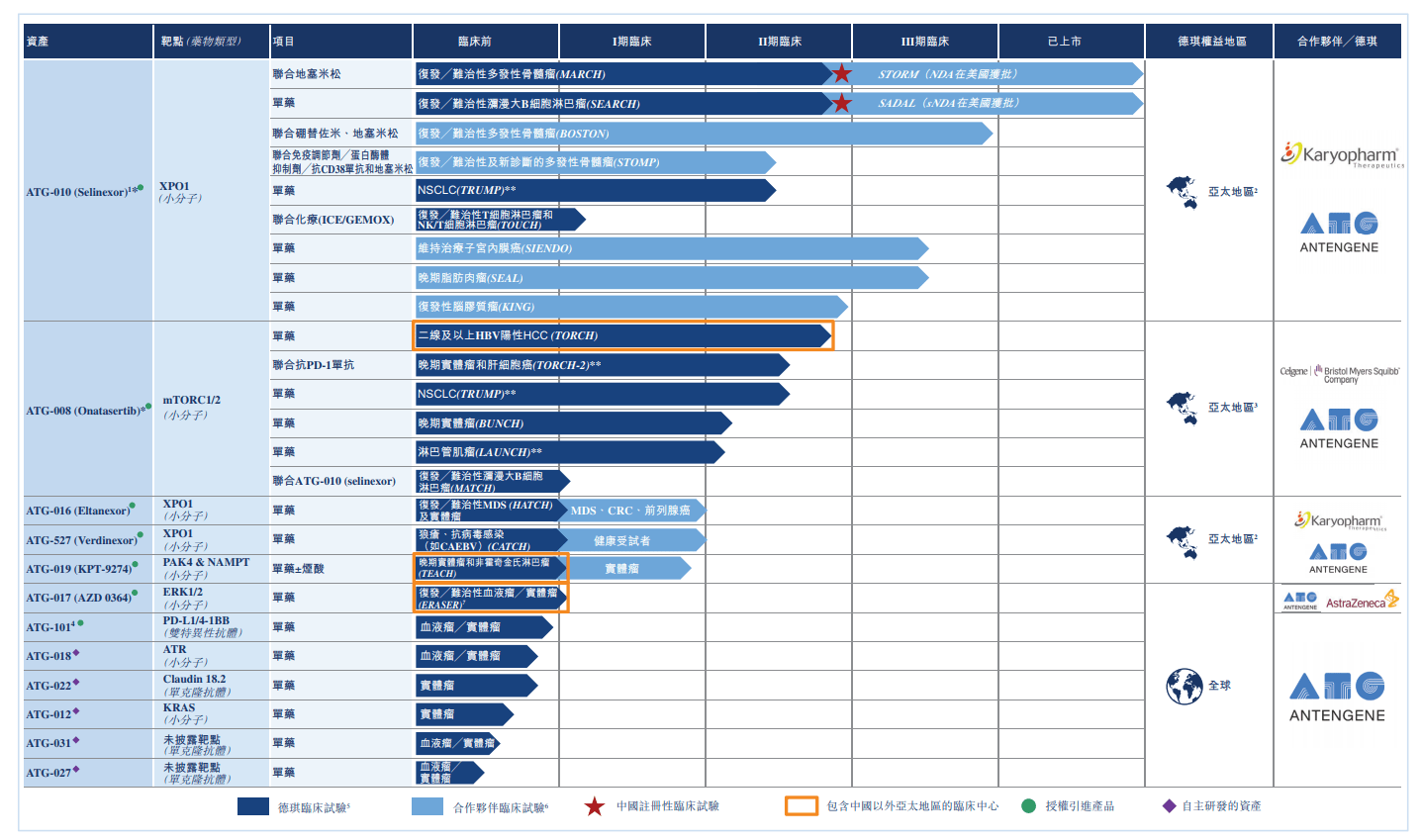The image size is (1422, 840).
Task: Click the tiny Antengene logo left of AstraZeneca
Action: 1299,601
